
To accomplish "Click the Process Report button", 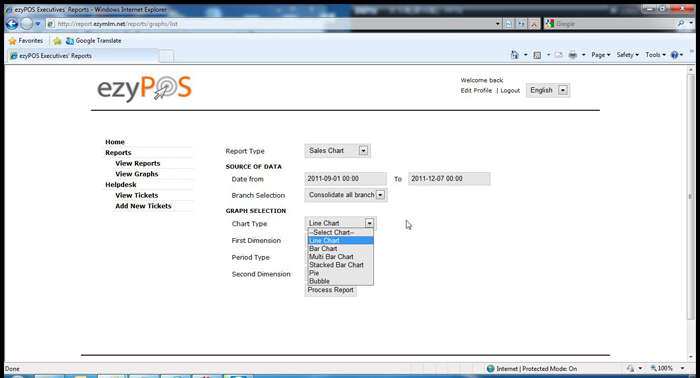I will [x=330, y=291].
